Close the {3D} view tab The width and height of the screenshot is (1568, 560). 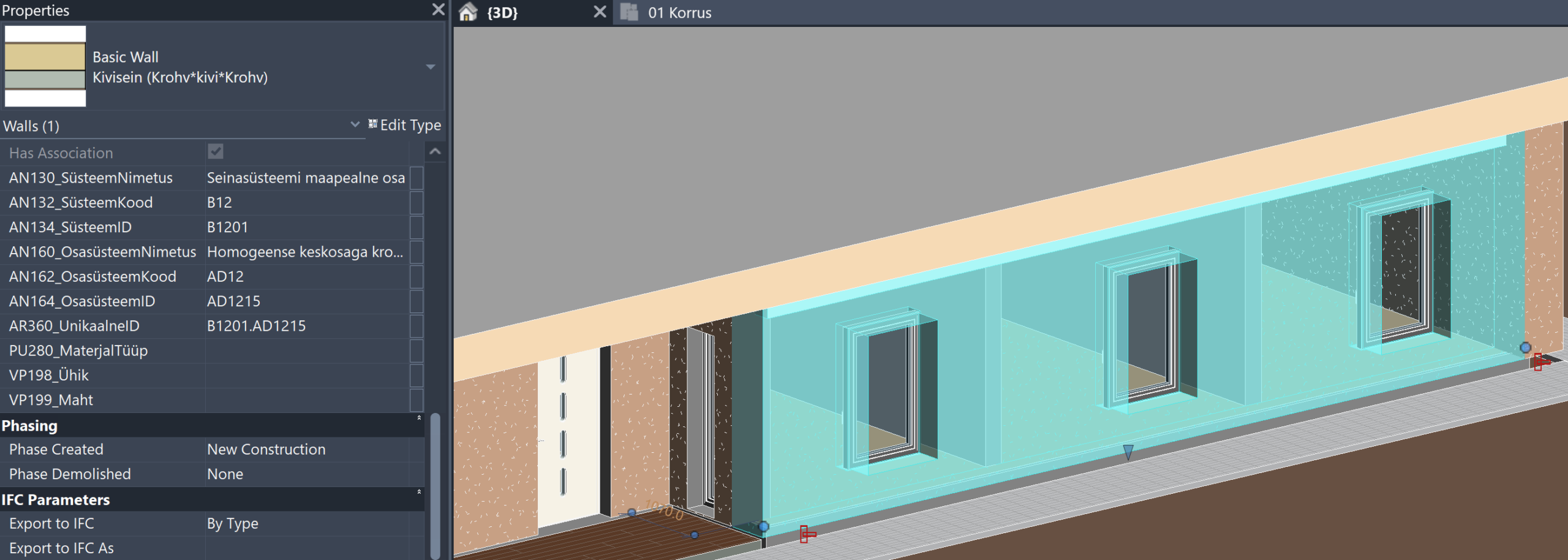click(600, 12)
